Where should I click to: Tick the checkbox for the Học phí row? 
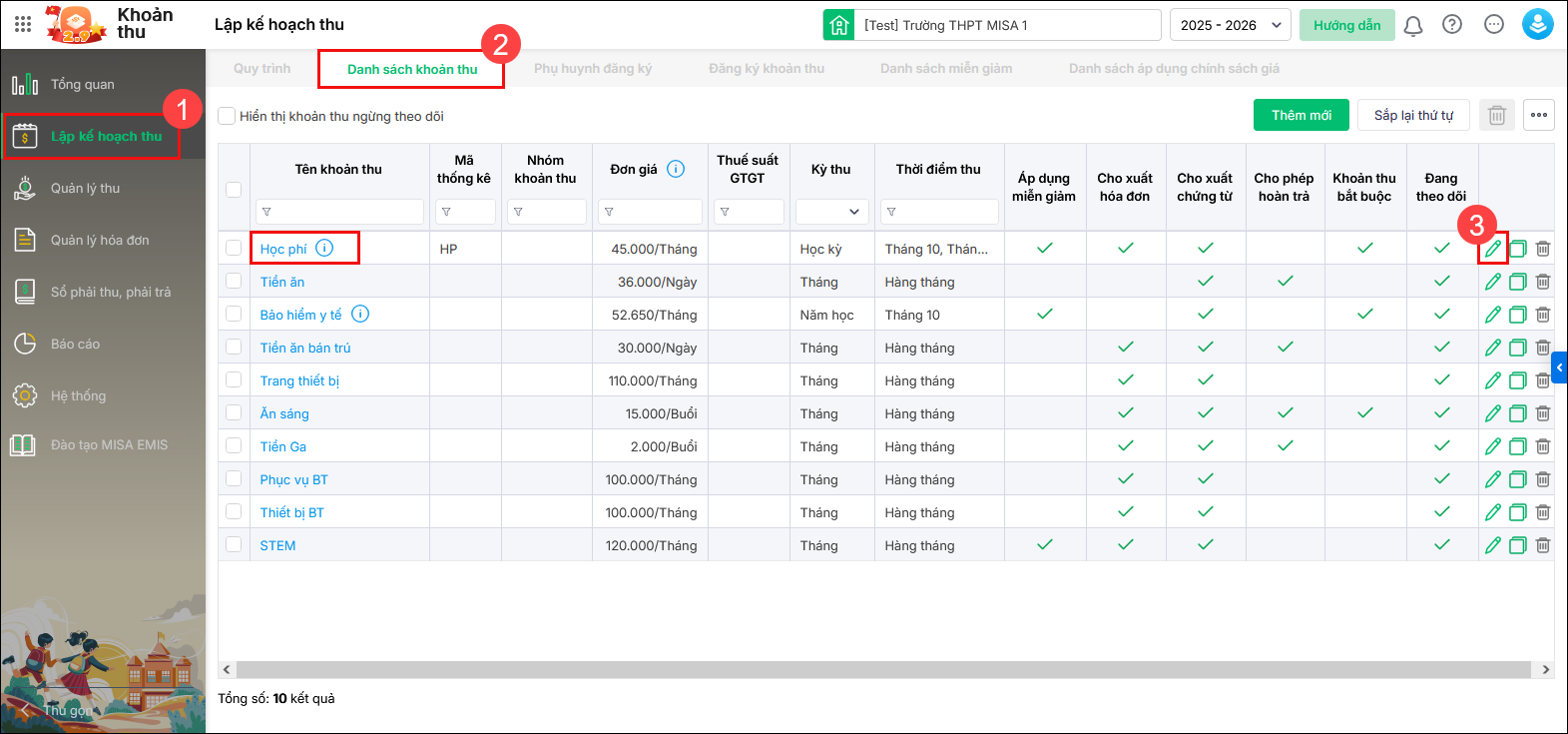click(234, 249)
